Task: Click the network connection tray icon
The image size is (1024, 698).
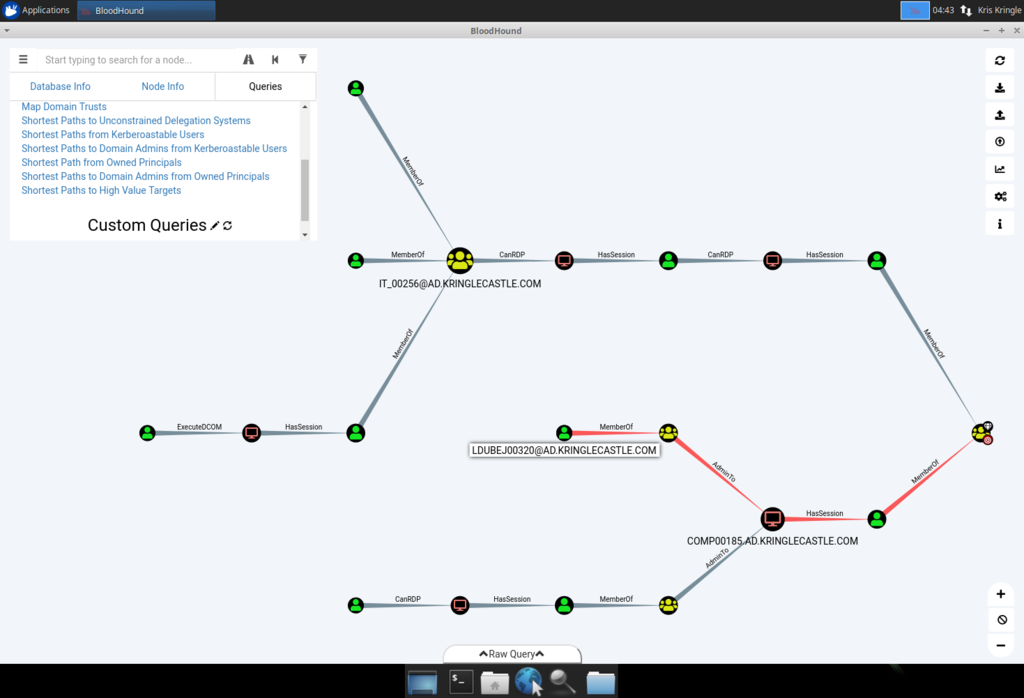Action: pos(966,10)
